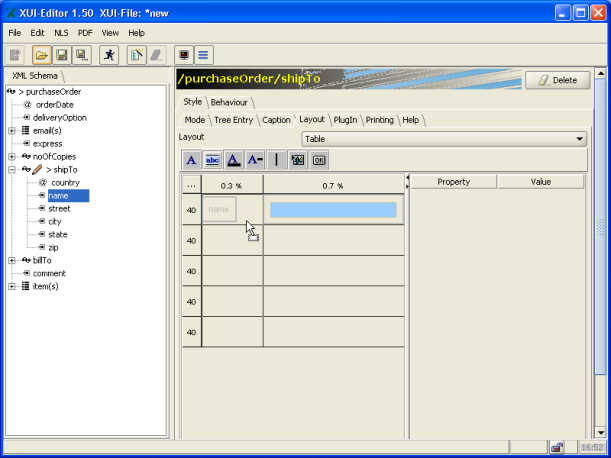This screenshot has width=611, height=458.
Task: Select the vertical separator line layout tool
Action: [x=276, y=159]
